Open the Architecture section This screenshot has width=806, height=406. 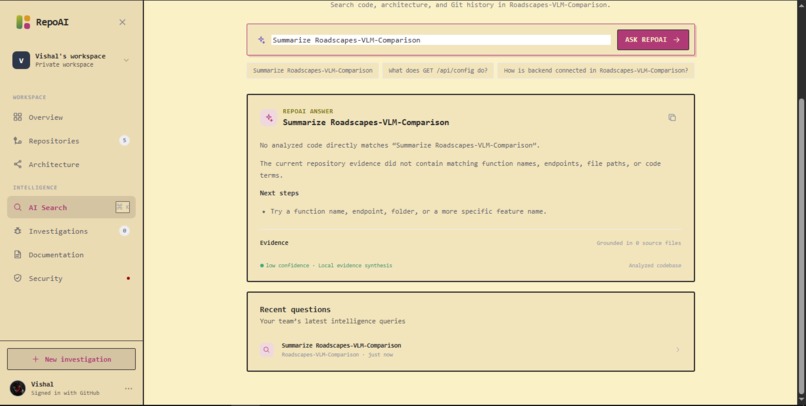click(x=71, y=164)
